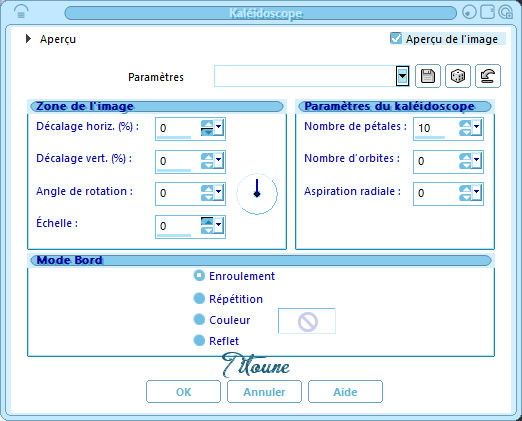Click the reset to default arrow icon
Screen dimensions: 522x421
(488, 76)
